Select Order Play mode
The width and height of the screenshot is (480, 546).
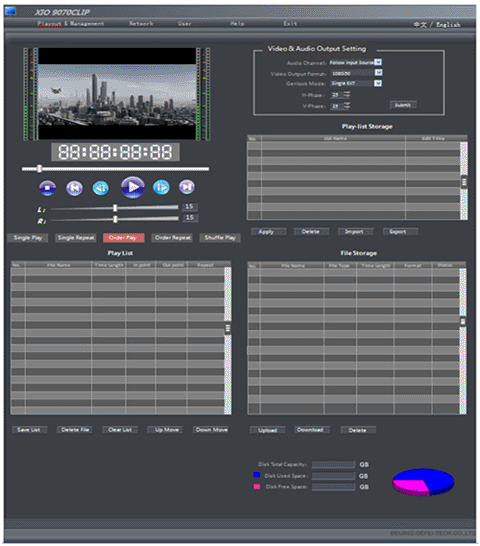[x=124, y=238]
